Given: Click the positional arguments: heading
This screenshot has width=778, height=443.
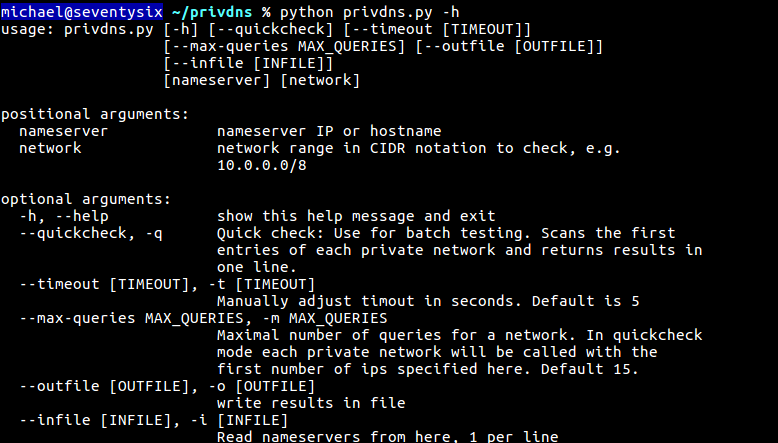Looking at the screenshot, I should pos(95,114).
